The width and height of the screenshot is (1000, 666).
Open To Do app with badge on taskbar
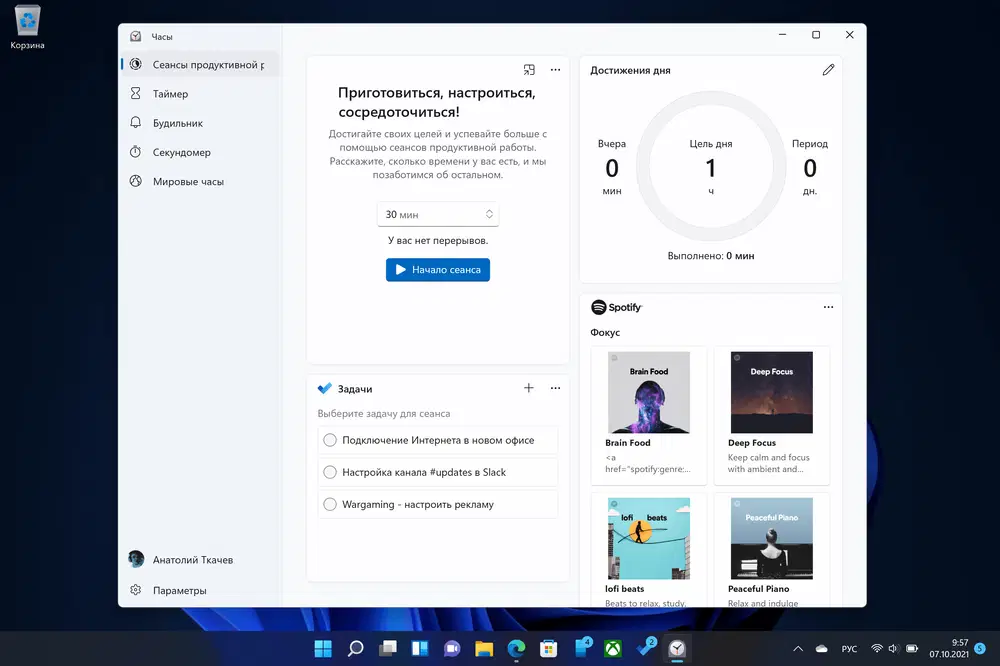tap(645, 648)
